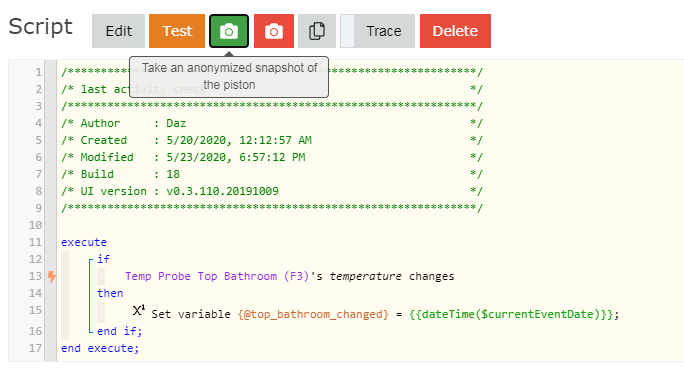Viewport: 684px width, 369px height.
Task: Click 'Set variable' action text
Action: (x=191, y=314)
